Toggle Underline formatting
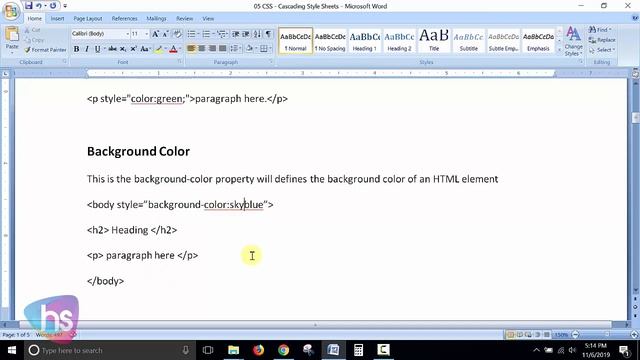 (97, 49)
